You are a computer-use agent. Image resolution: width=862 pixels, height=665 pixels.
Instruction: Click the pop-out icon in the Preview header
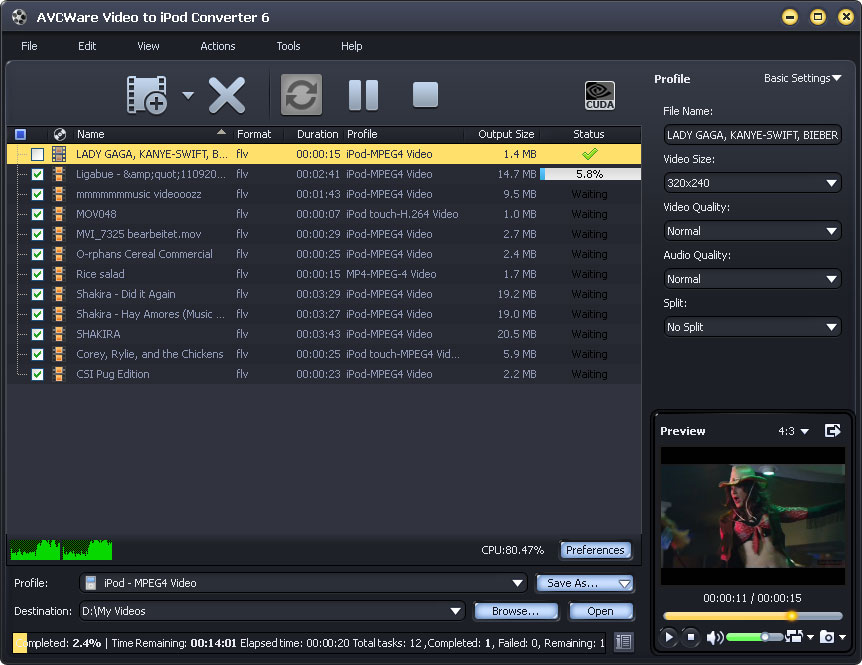point(832,431)
